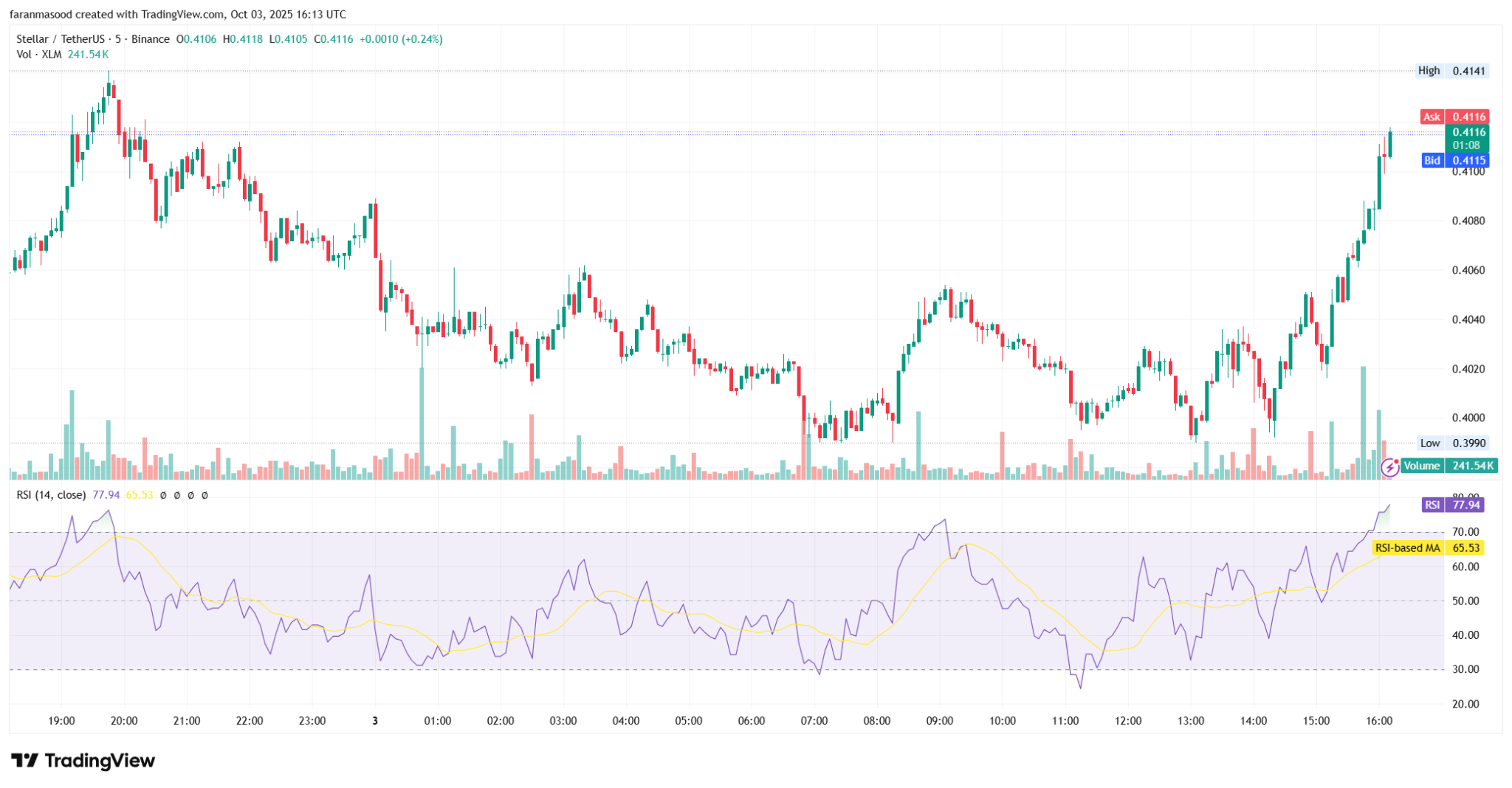
Task: Click the yellow 65.53 value in RSI legend
Action: [140, 495]
